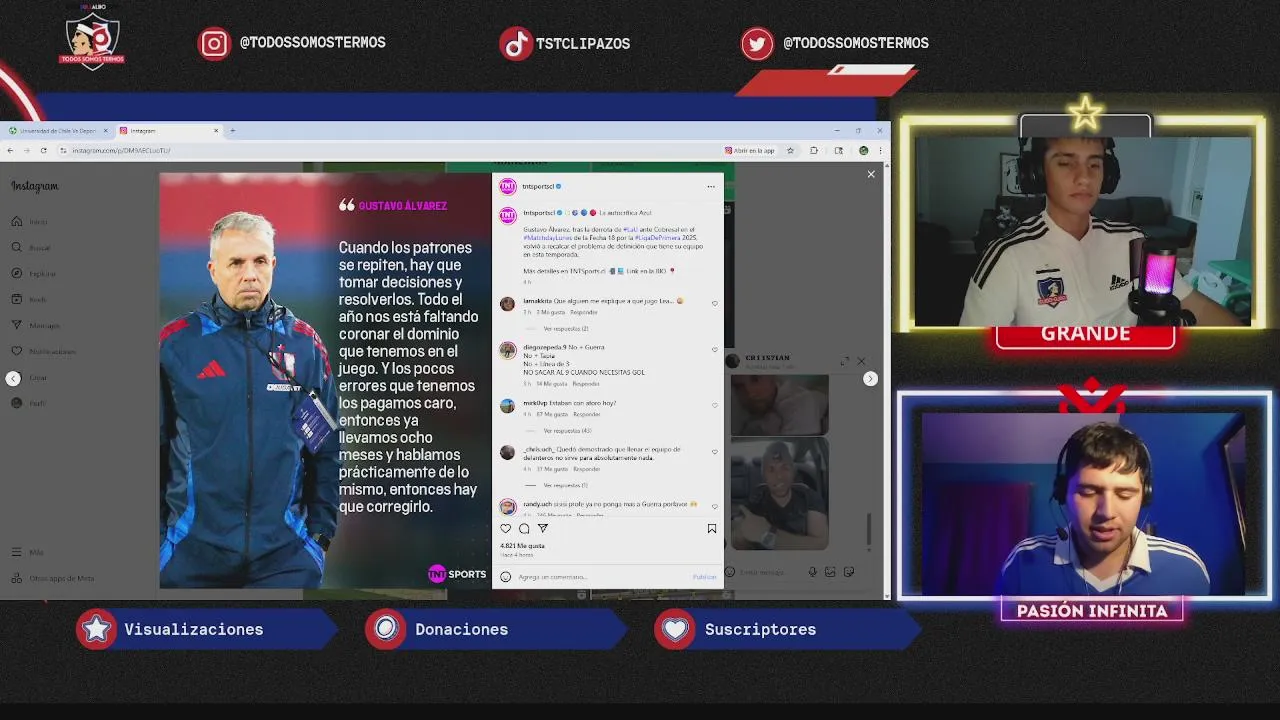Go to next post with right arrow
This screenshot has width=1280, height=720.
(870, 378)
